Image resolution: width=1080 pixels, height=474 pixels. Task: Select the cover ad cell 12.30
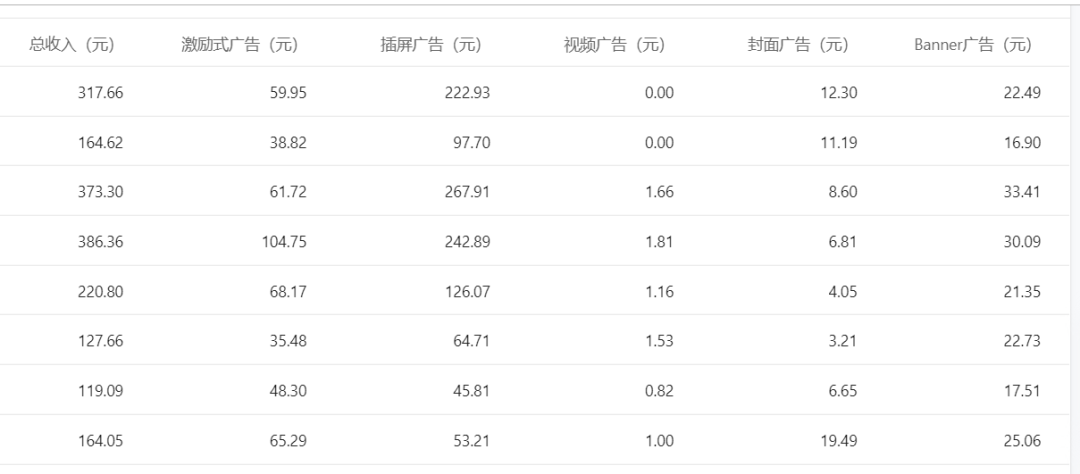pos(839,93)
